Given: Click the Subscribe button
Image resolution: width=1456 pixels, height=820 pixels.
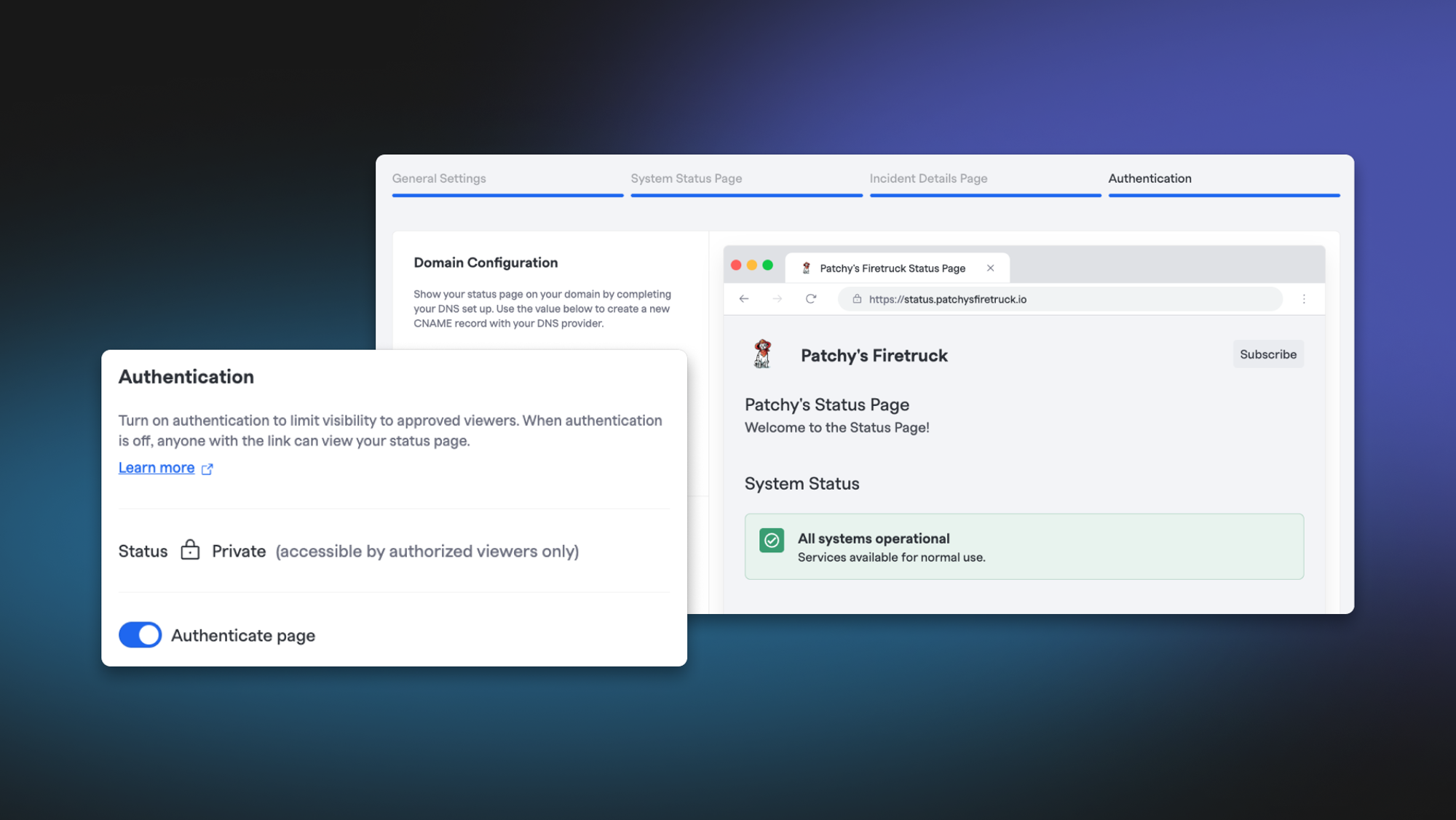Looking at the screenshot, I should tap(1268, 354).
